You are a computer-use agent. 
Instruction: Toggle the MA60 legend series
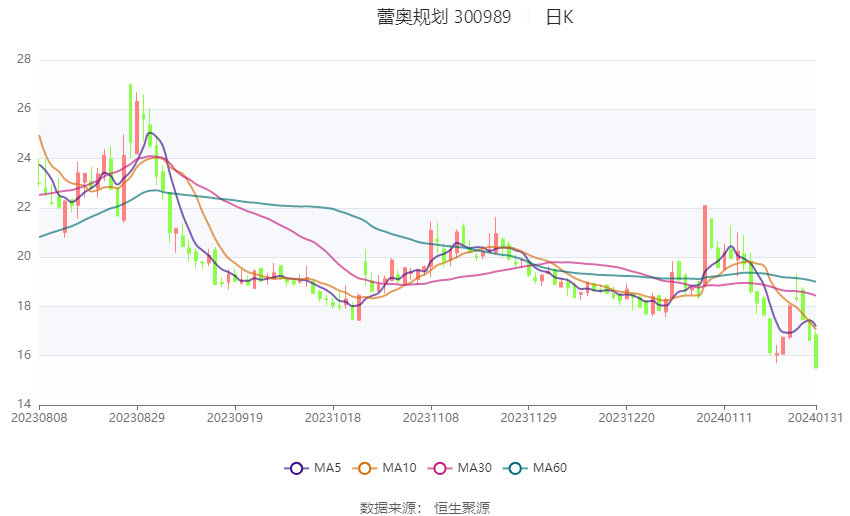click(535, 468)
